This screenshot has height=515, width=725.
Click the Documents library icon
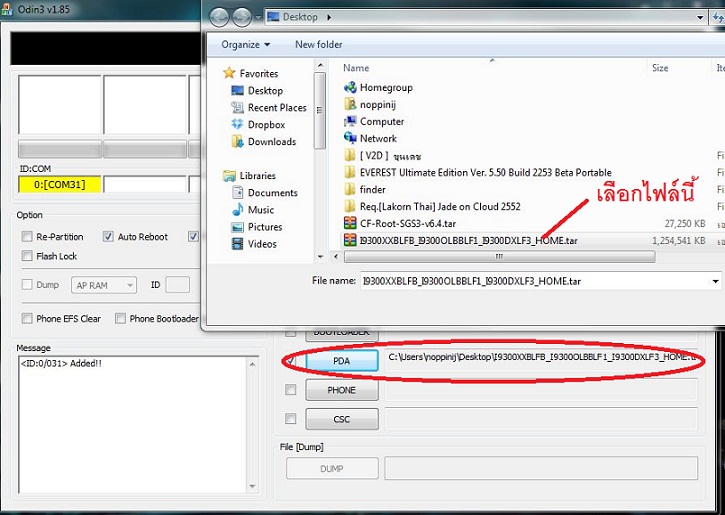tap(237, 192)
